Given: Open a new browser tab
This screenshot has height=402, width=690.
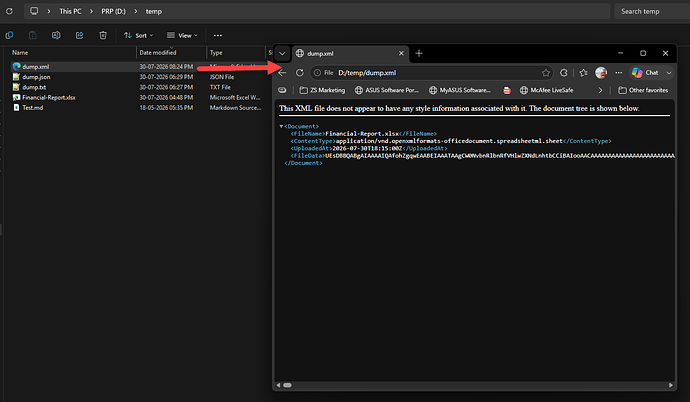Looking at the screenshot, I should point(419,53).
